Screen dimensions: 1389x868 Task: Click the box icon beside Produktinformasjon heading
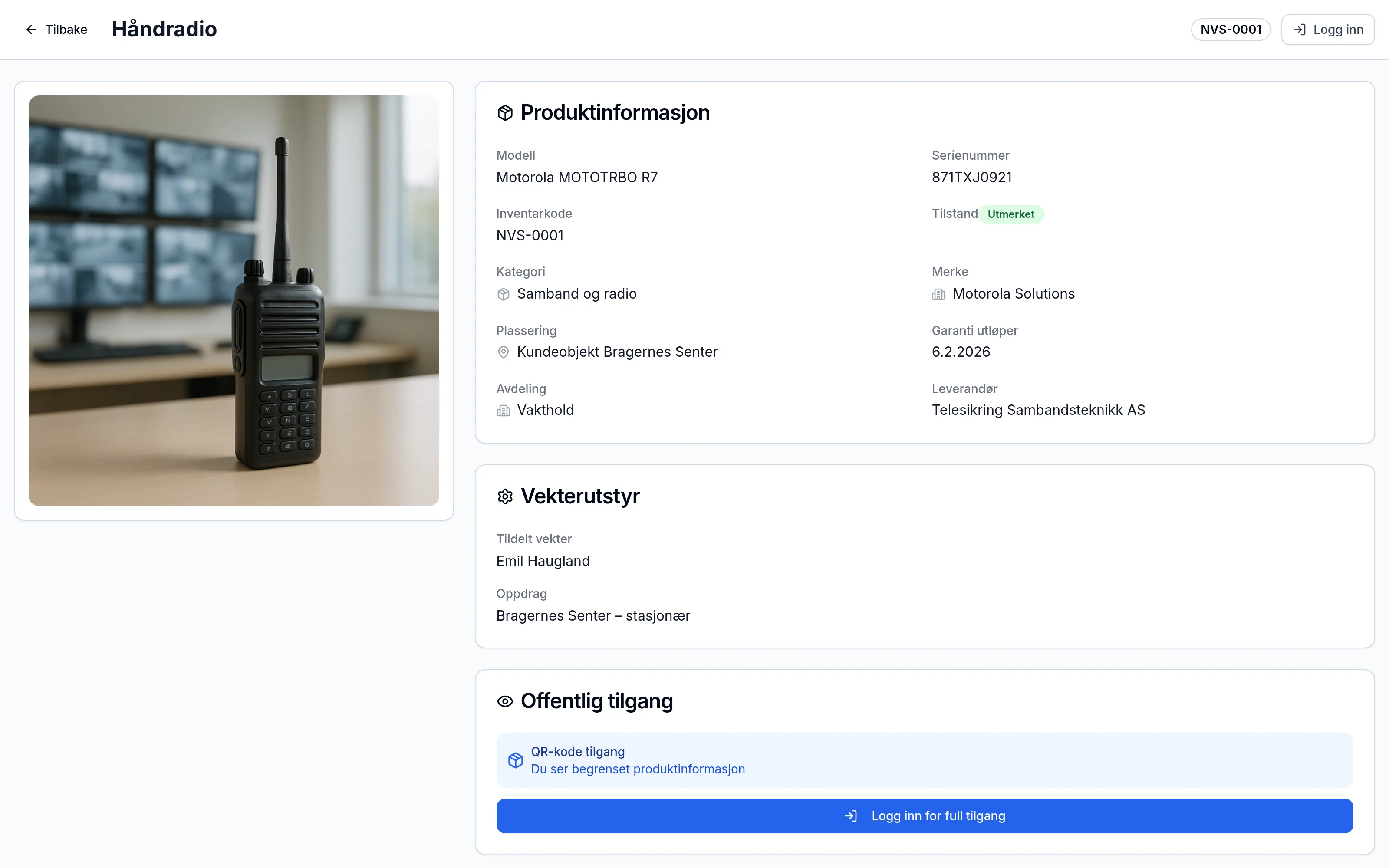click(x=505, y=112)
